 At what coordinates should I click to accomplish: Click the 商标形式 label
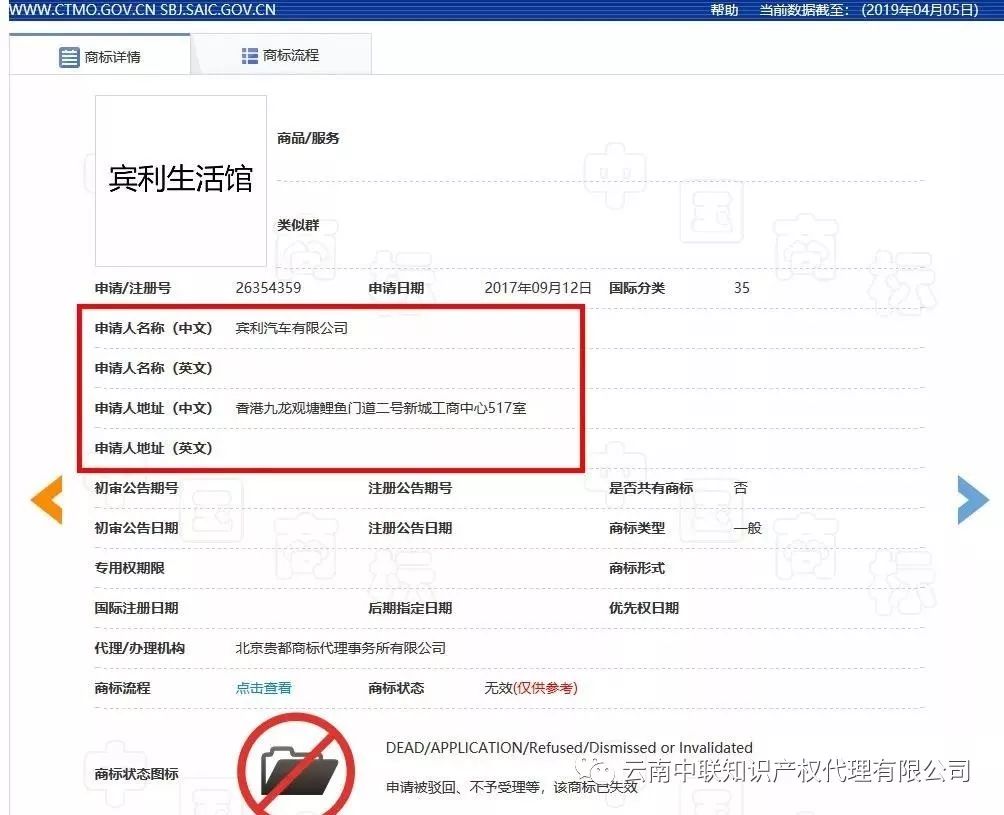pyautogui.click(x=636, y=568)
